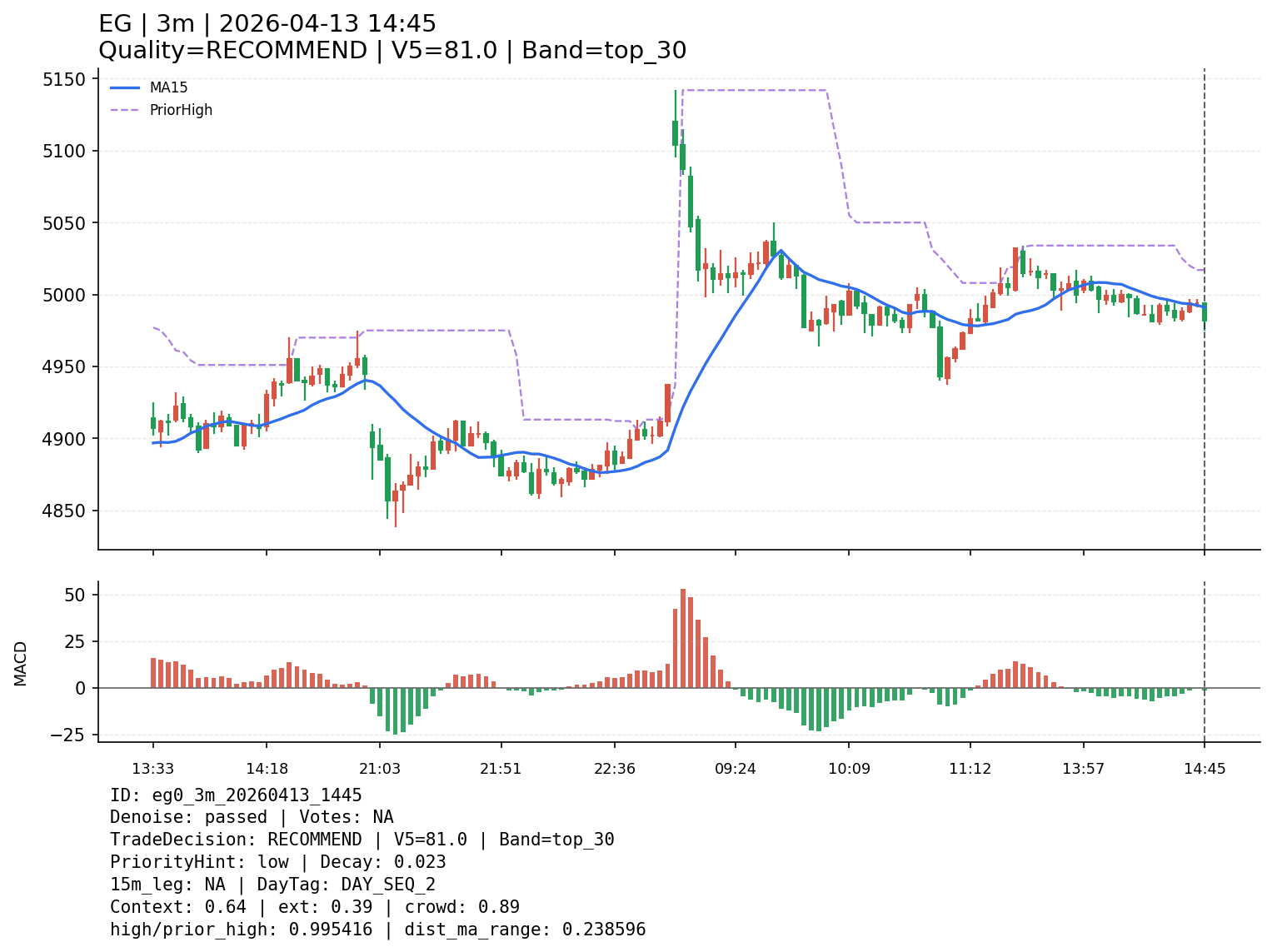Select the MA15 legend label
1272x952 pixels.
(x=169, y=87)
